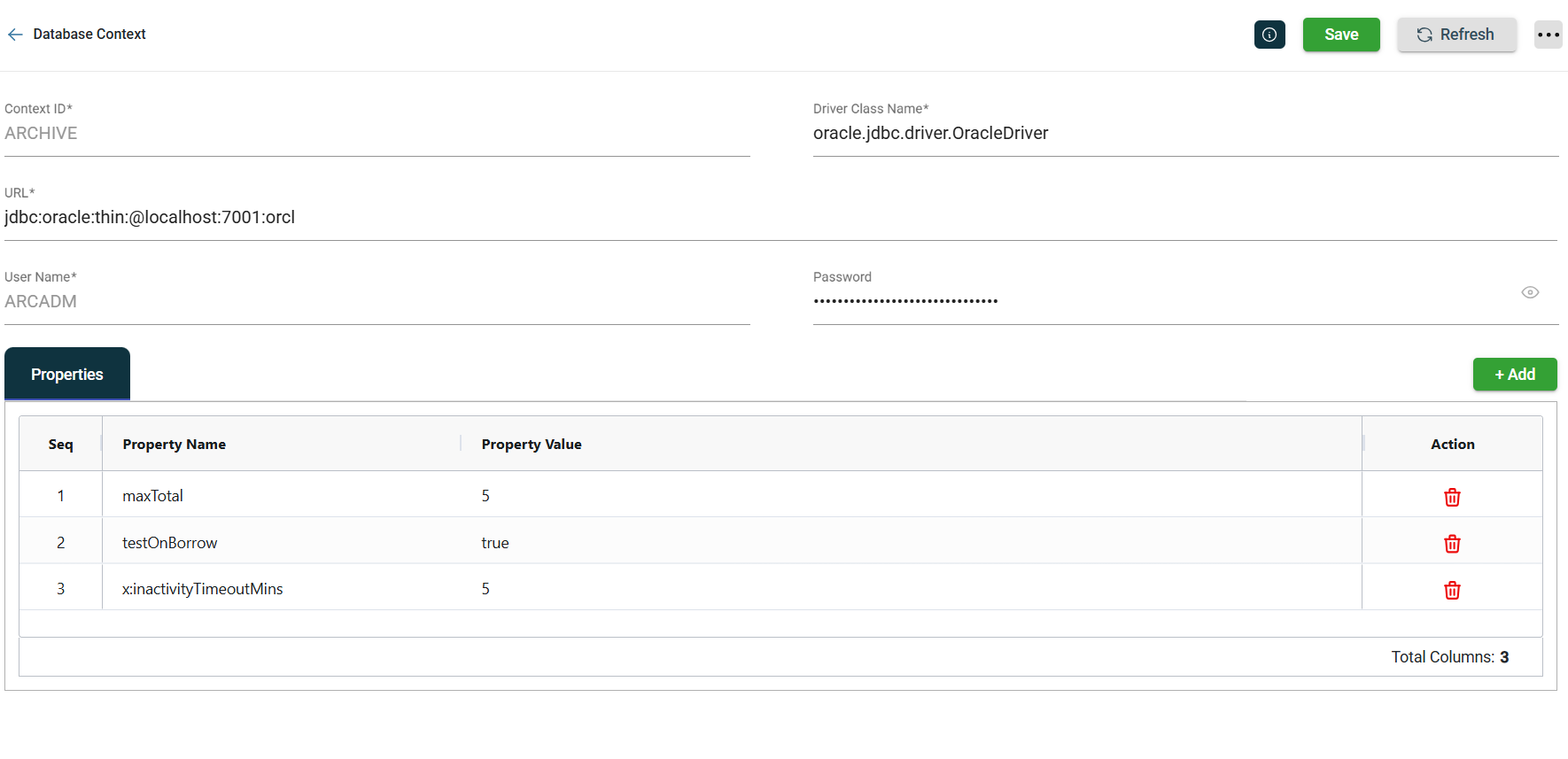Select the Properties tab

click(67, 375)
